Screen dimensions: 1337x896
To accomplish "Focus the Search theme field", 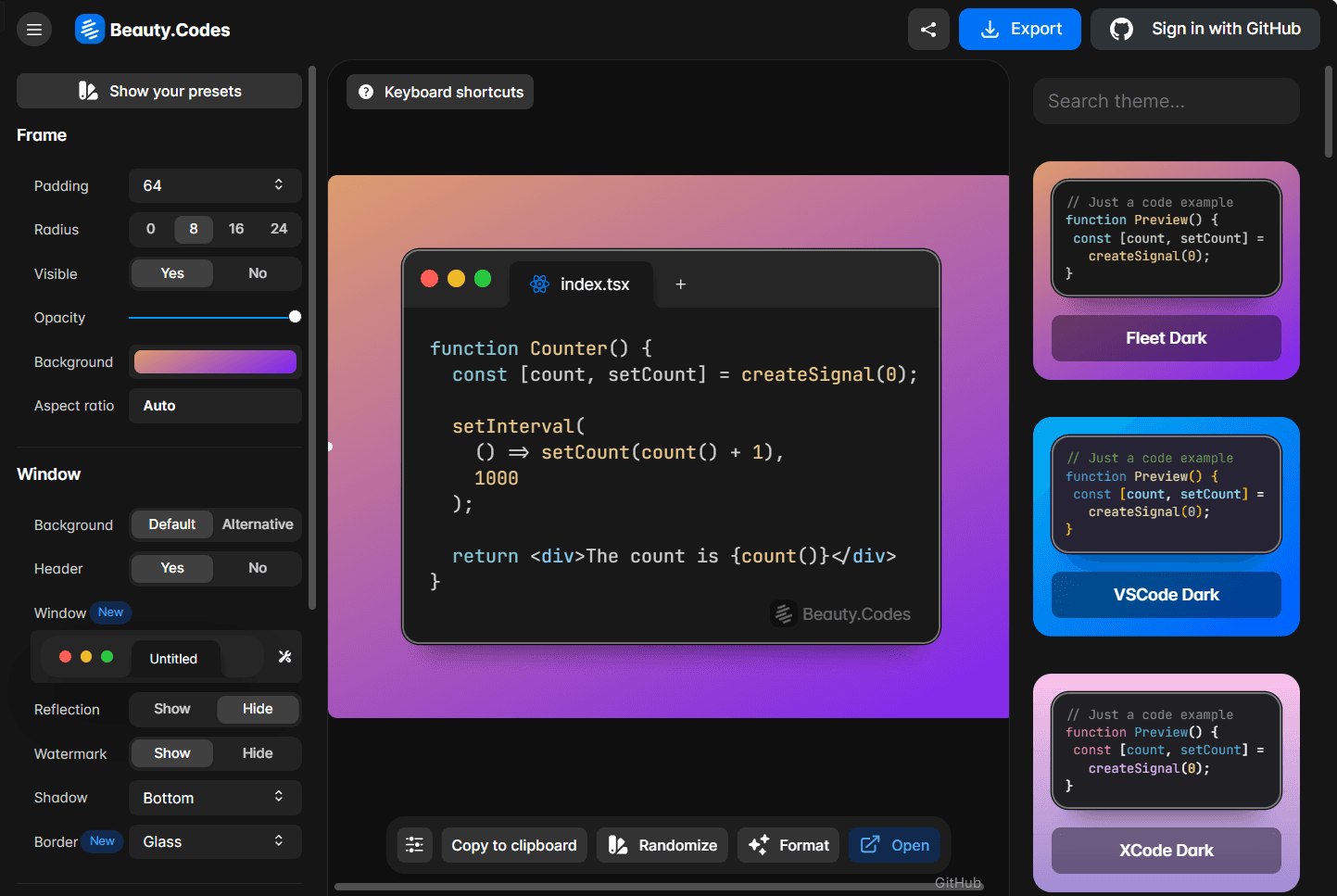I will pyautogui.click(x=1167, y=101).
